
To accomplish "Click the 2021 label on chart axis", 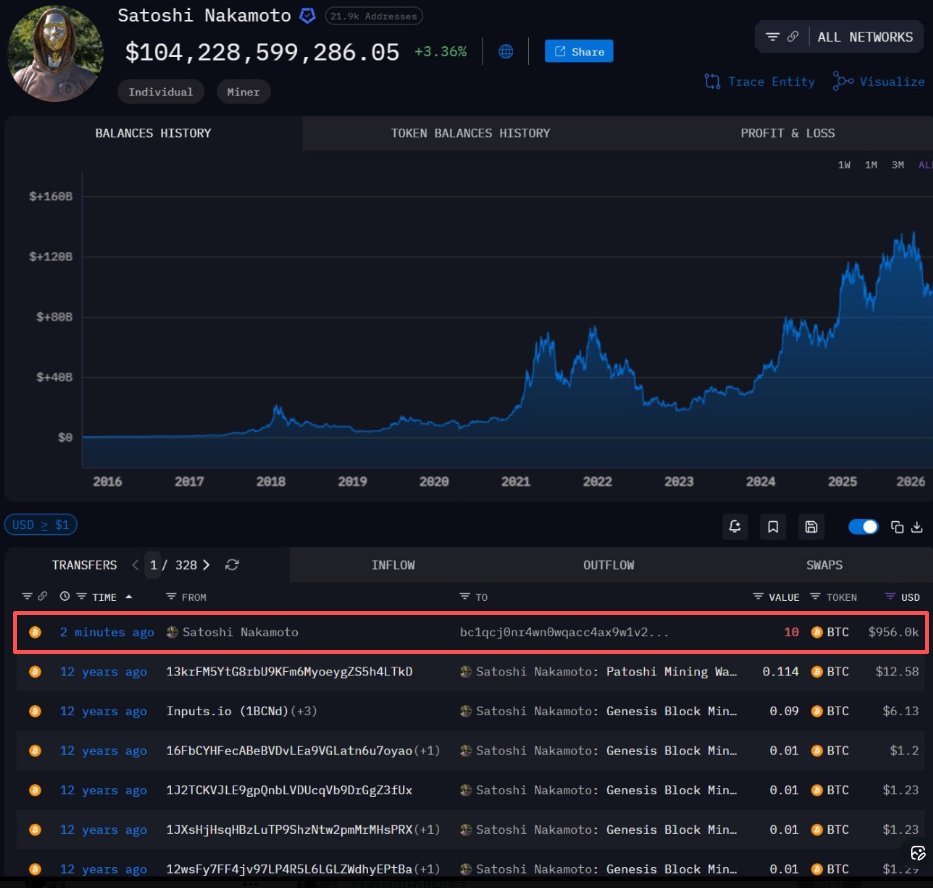I will tap(515, 481).
